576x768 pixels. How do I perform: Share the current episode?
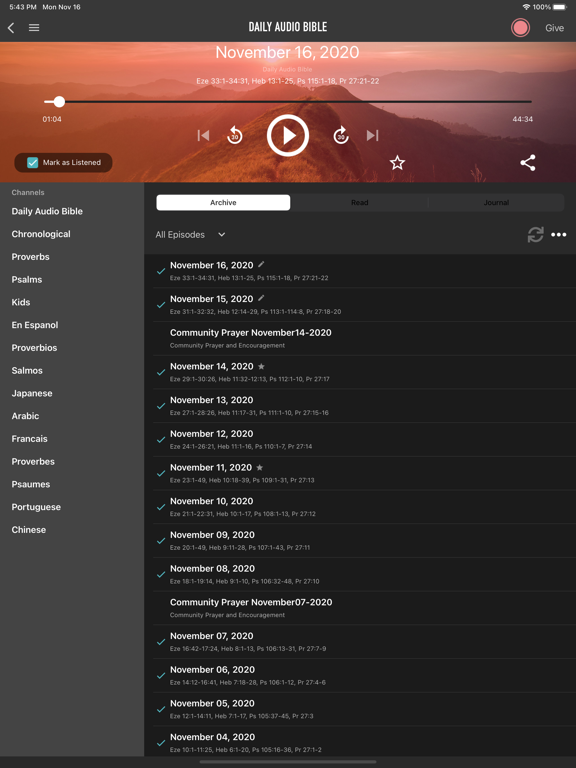tap(528, 163)
